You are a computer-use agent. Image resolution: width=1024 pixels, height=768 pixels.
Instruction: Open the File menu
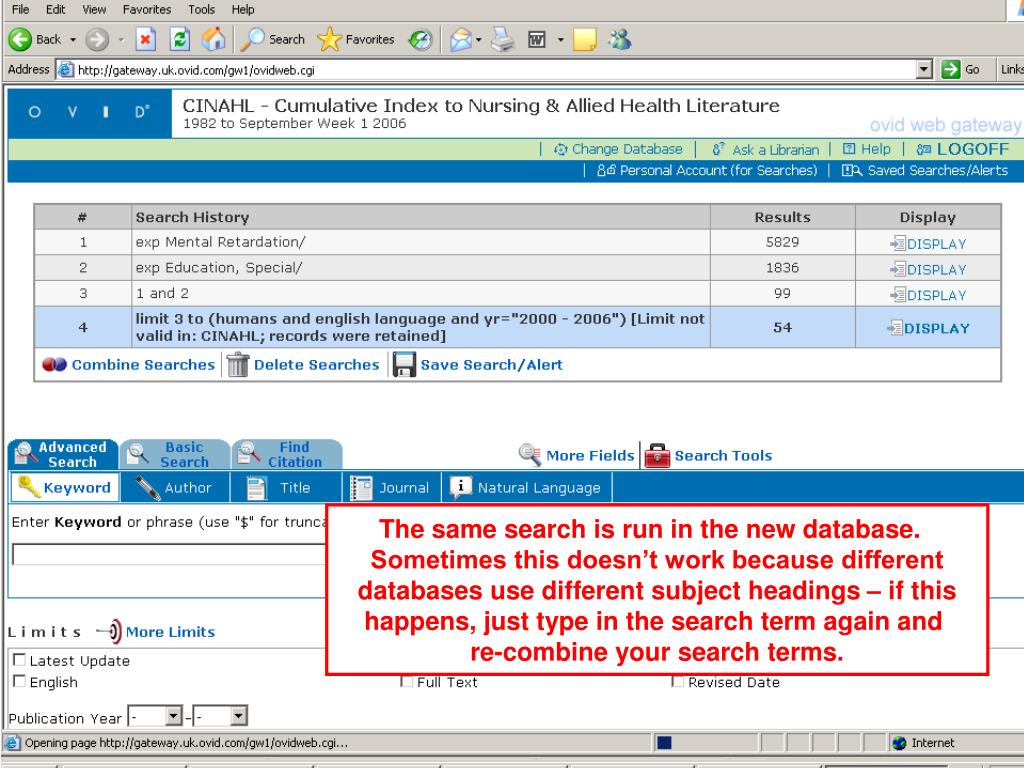(21, 9)
